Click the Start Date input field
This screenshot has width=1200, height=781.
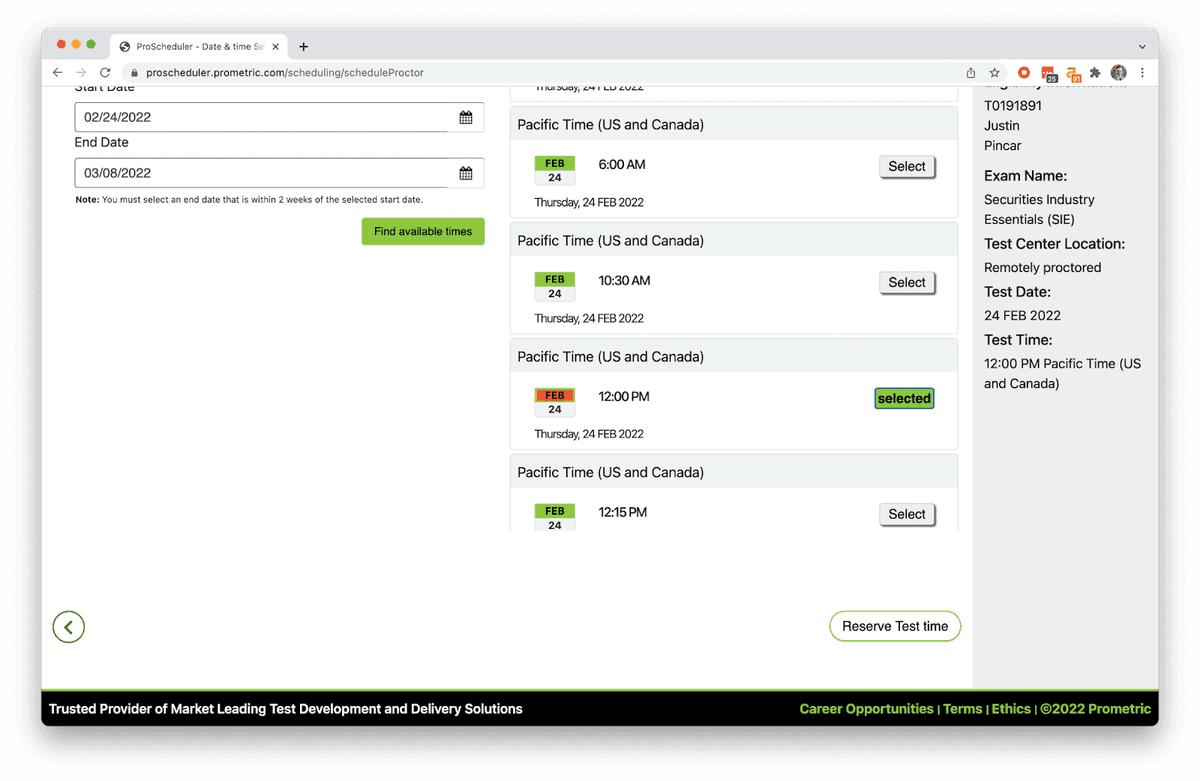click(262, 117)
